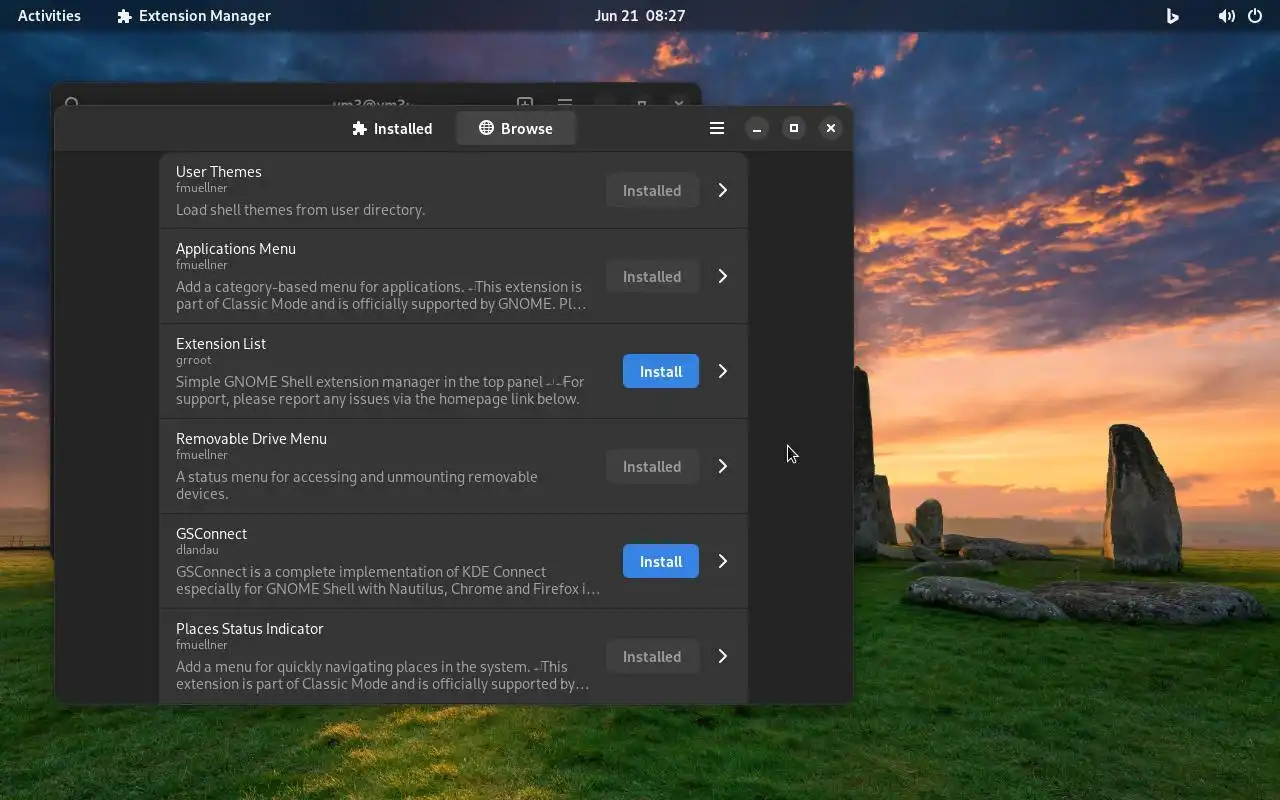This screenshot has width=1280, height=800.
Task: Click description starting "GSConnect is a complete implementation"
Action: point(388,580)
